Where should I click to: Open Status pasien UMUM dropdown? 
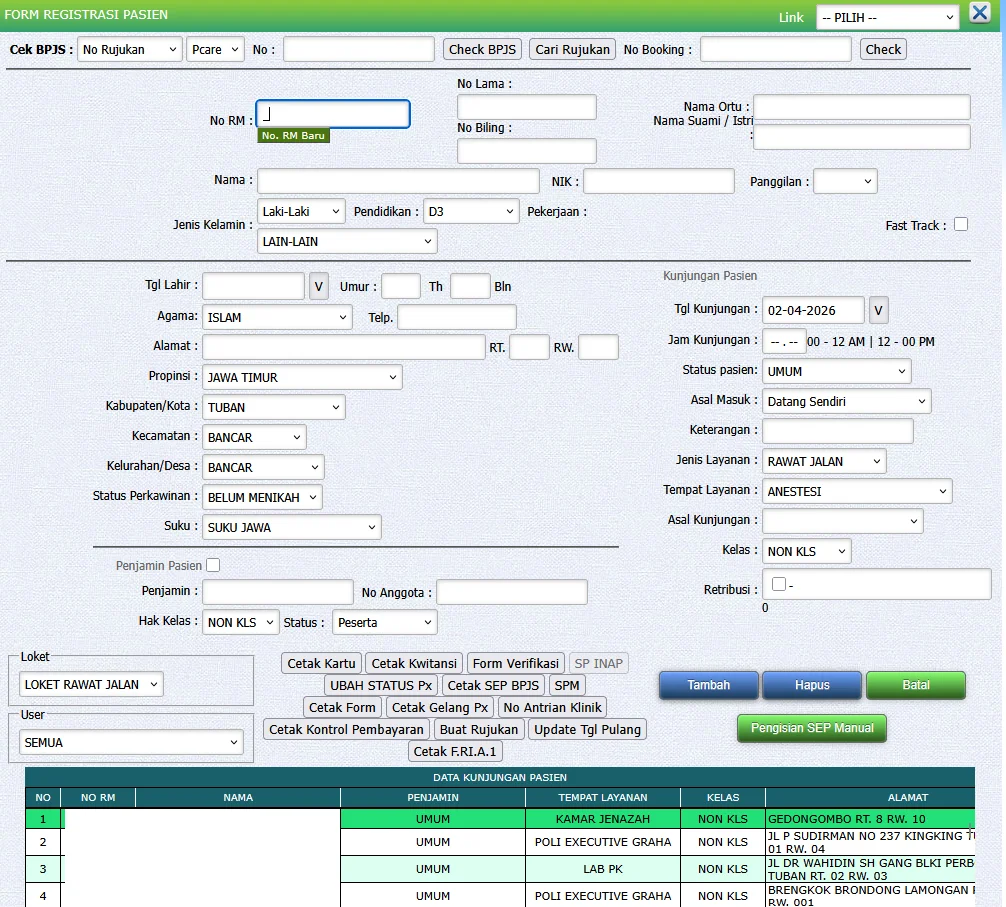pos(837,371)
